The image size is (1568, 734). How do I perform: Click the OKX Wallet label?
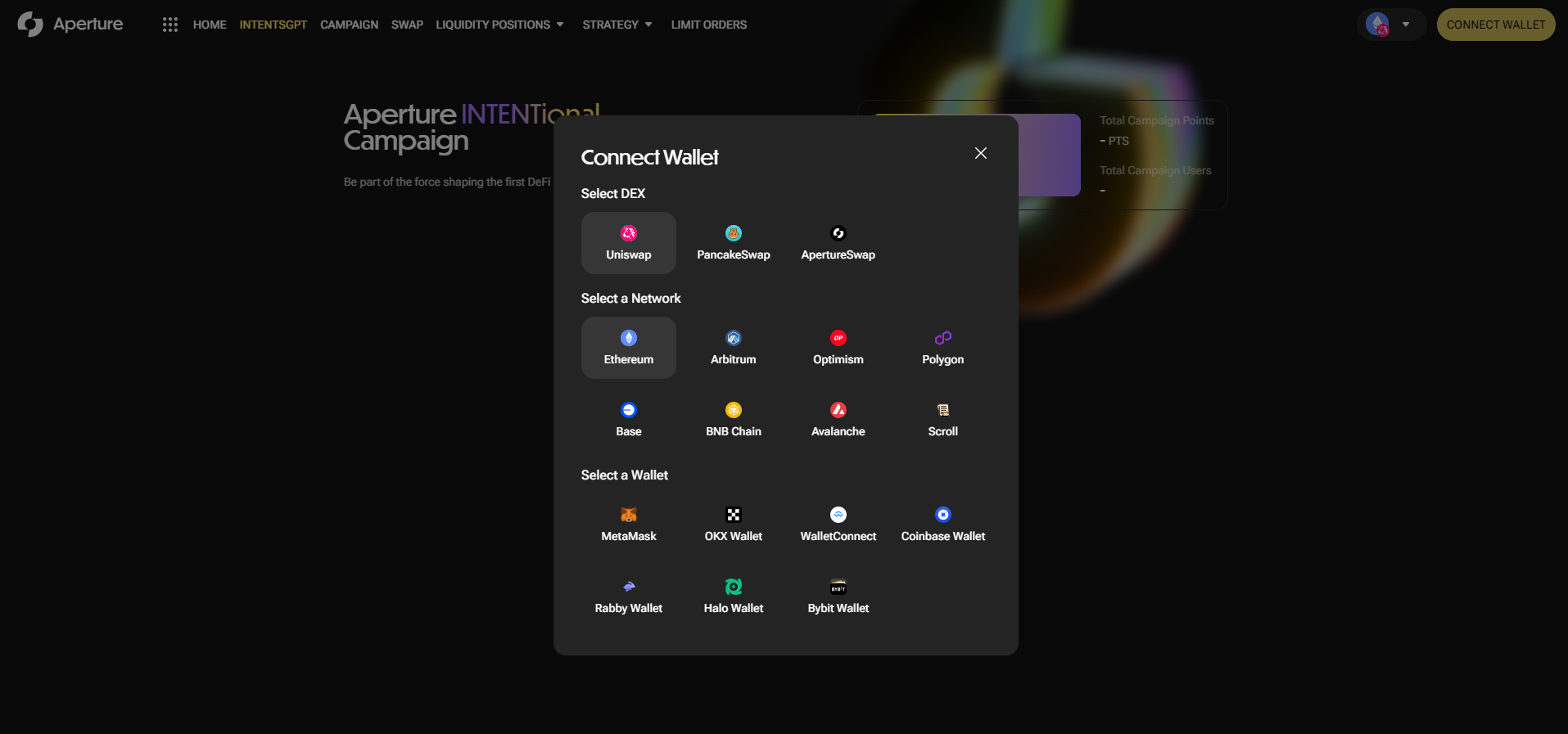click(x=734, y=536)
